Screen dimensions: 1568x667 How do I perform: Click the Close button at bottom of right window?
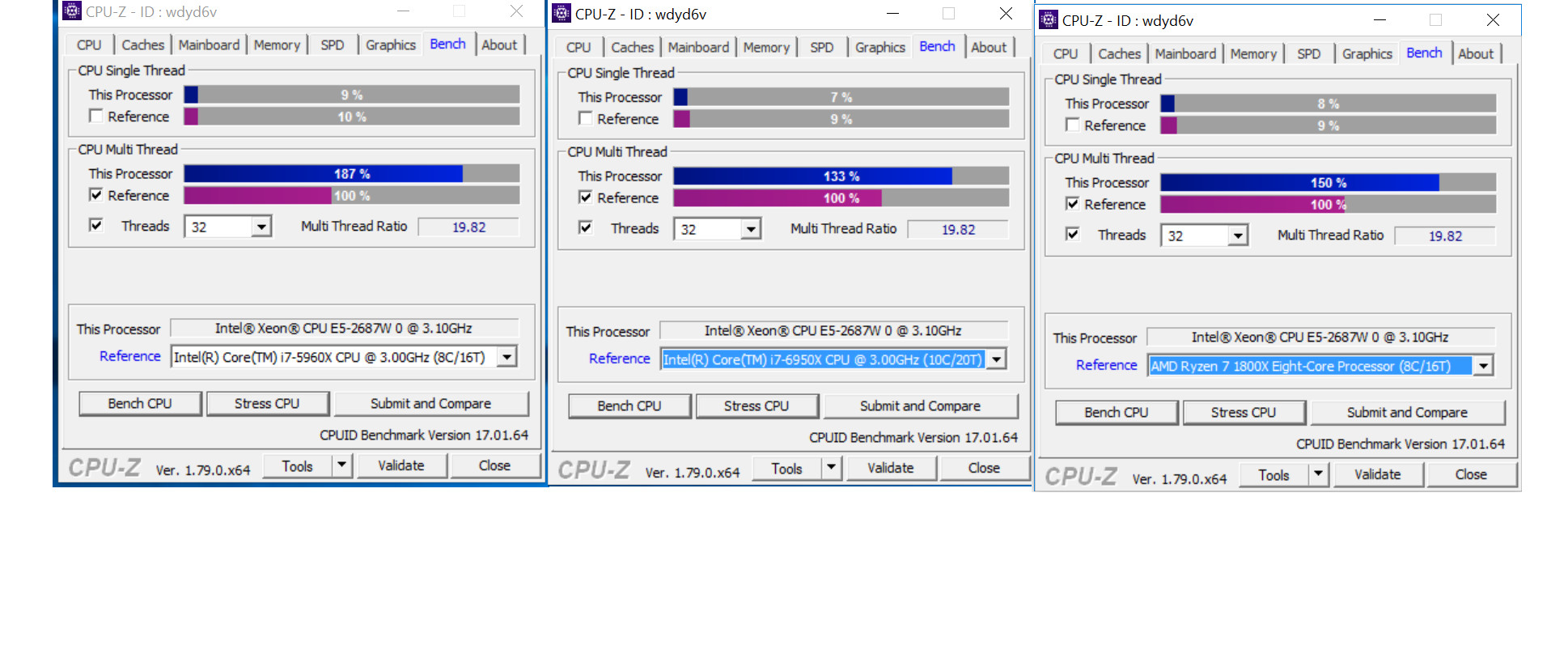click(x=1471, y=474)
